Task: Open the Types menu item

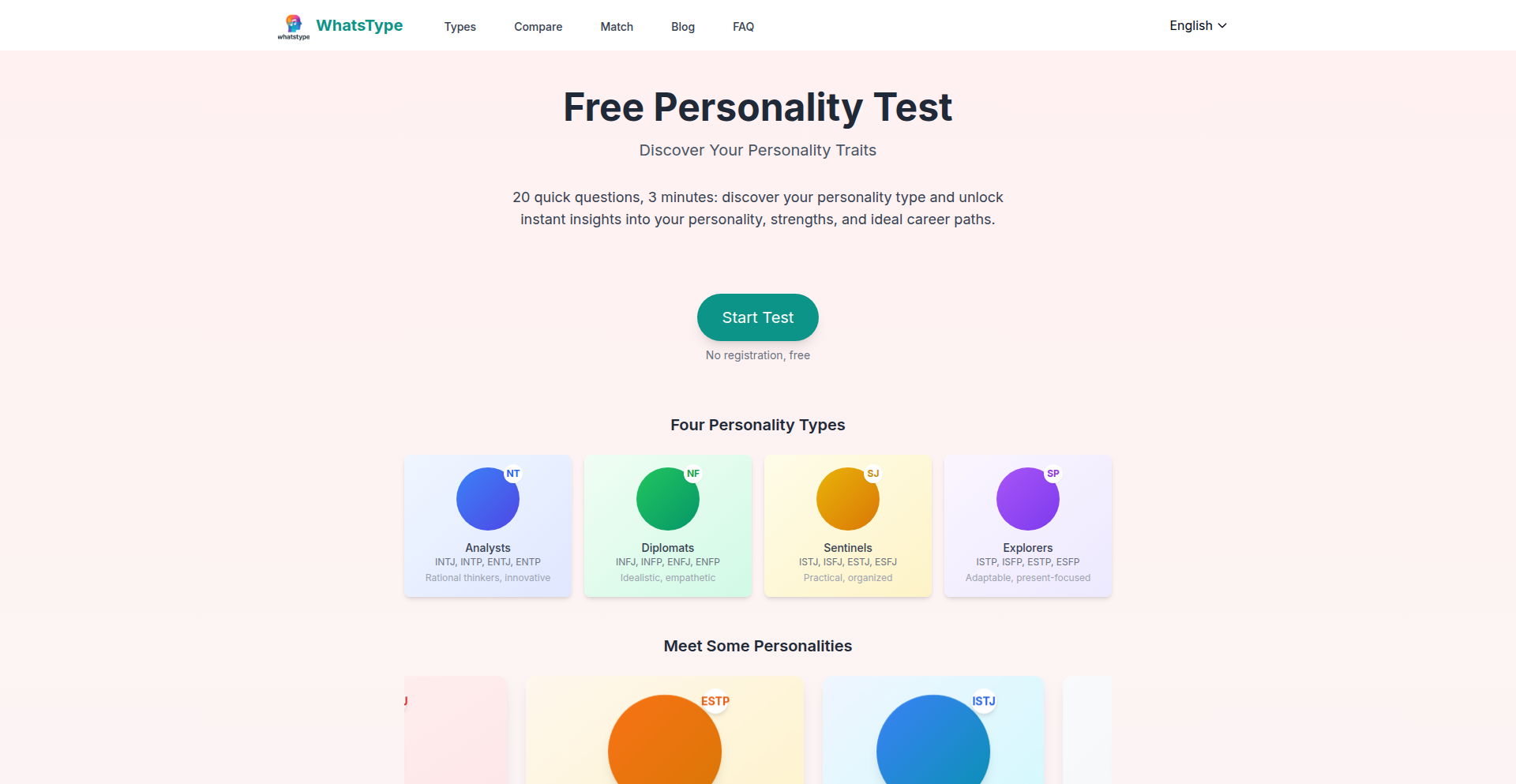Action: coord(460,26)
